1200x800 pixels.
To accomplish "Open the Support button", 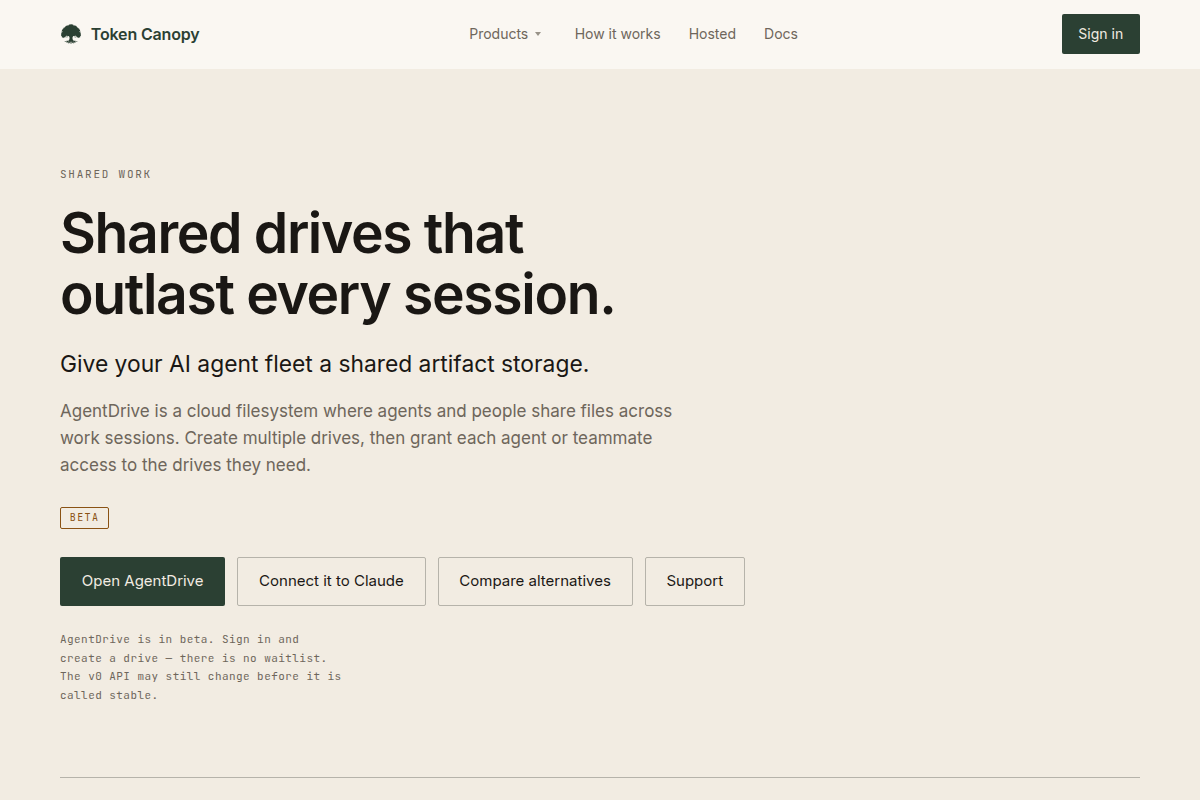I will click(x=695, y=581).
